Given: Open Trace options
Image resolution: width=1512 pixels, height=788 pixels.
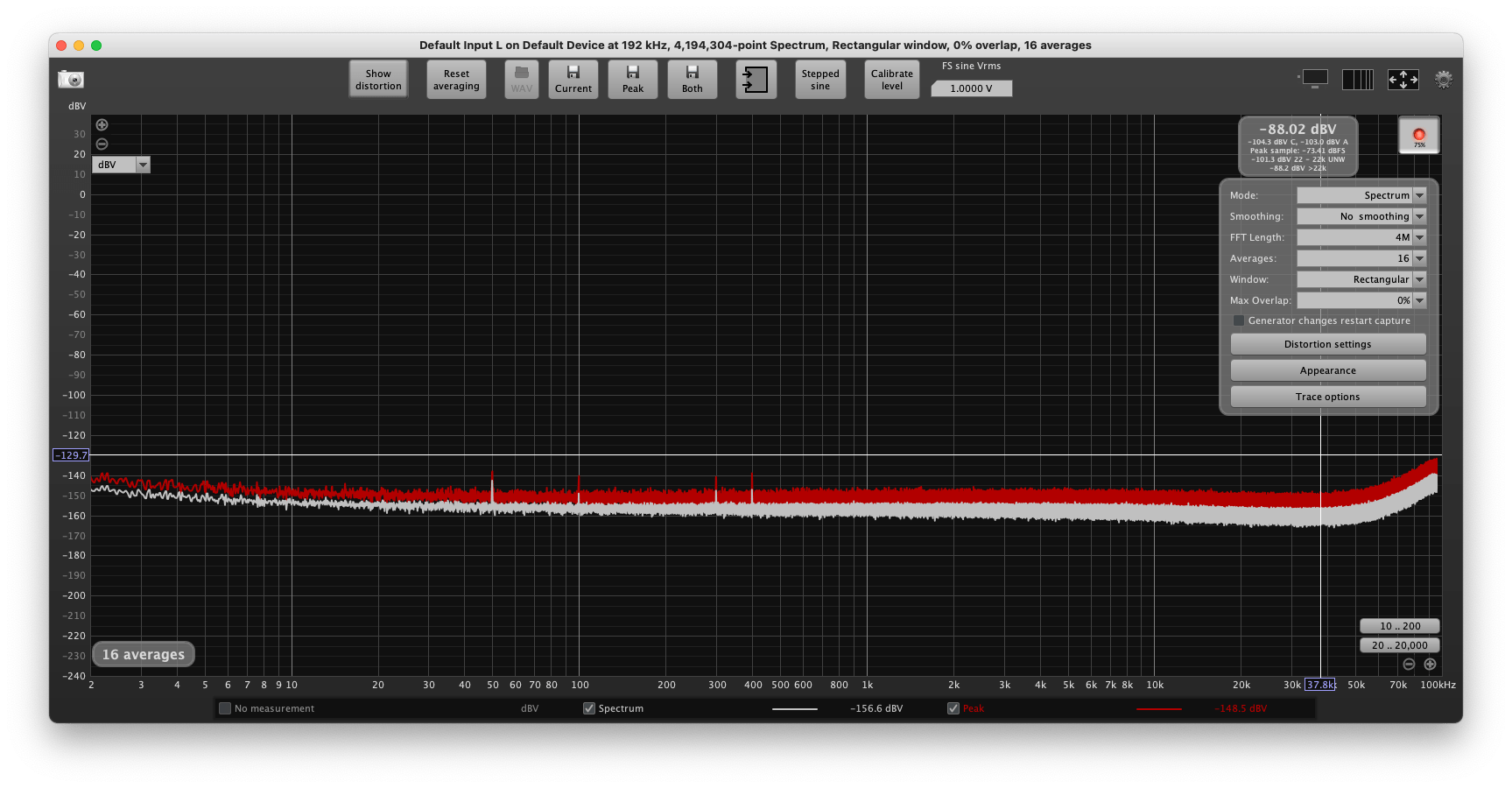Looking at the screenshot, I should [x=1328, y=397].
